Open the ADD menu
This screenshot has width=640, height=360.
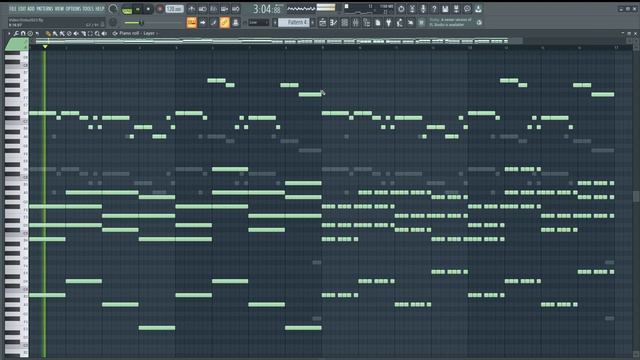tap(31, 9)
